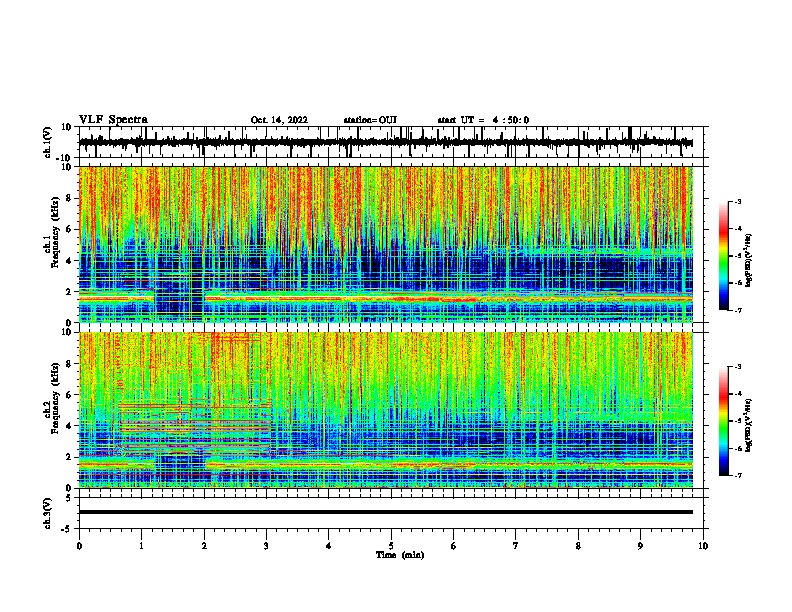Click tick label '8' on the Time axis
The width and height of the screenshot is (792, 612).
578,546
